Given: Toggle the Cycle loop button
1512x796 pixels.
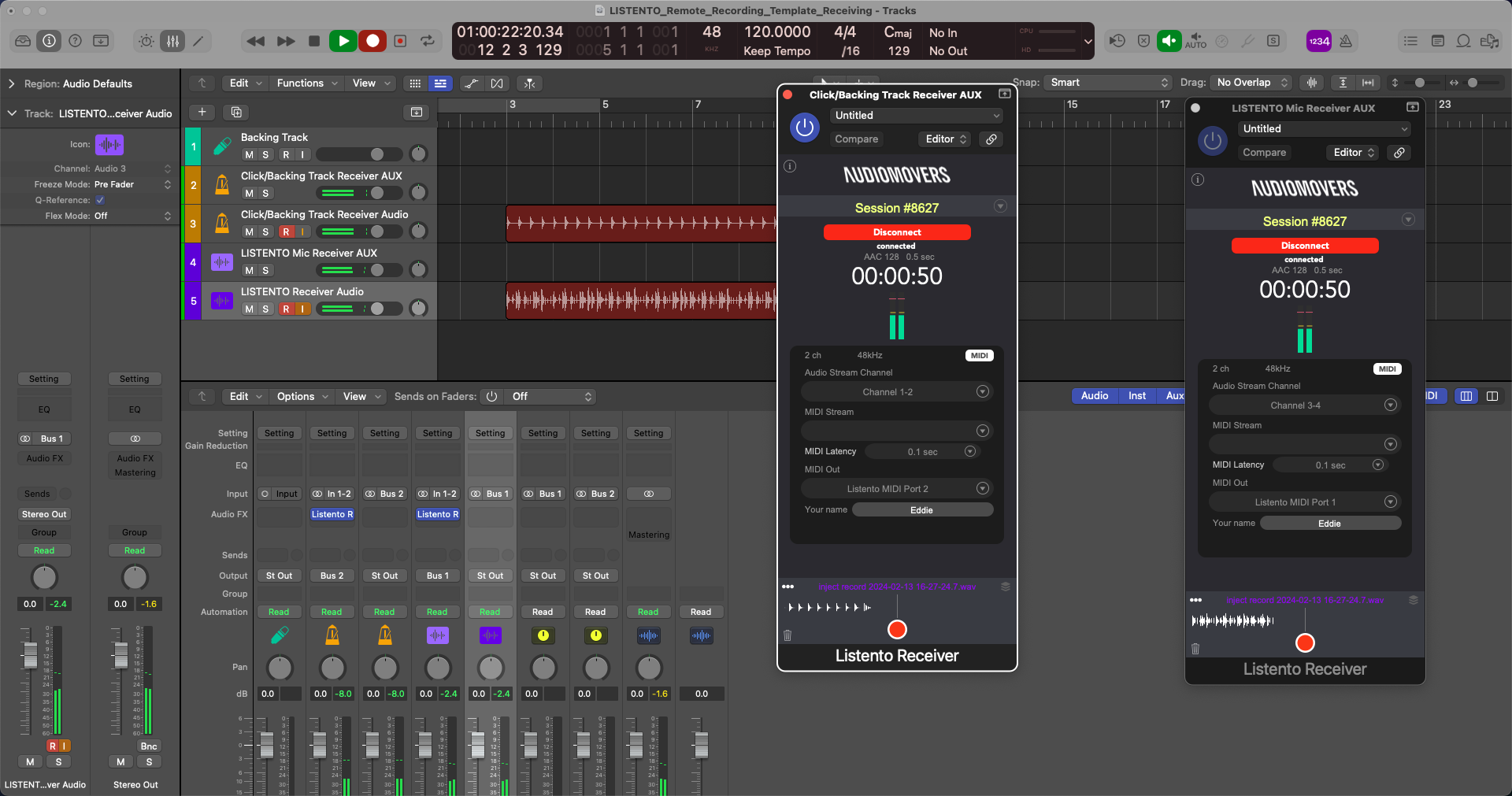Looking at the screenshot, I should coord(428,41).
